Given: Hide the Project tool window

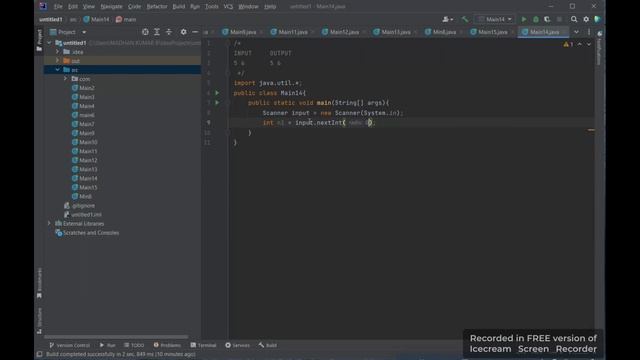Looking at the screenshot, I should coord(195,32).
